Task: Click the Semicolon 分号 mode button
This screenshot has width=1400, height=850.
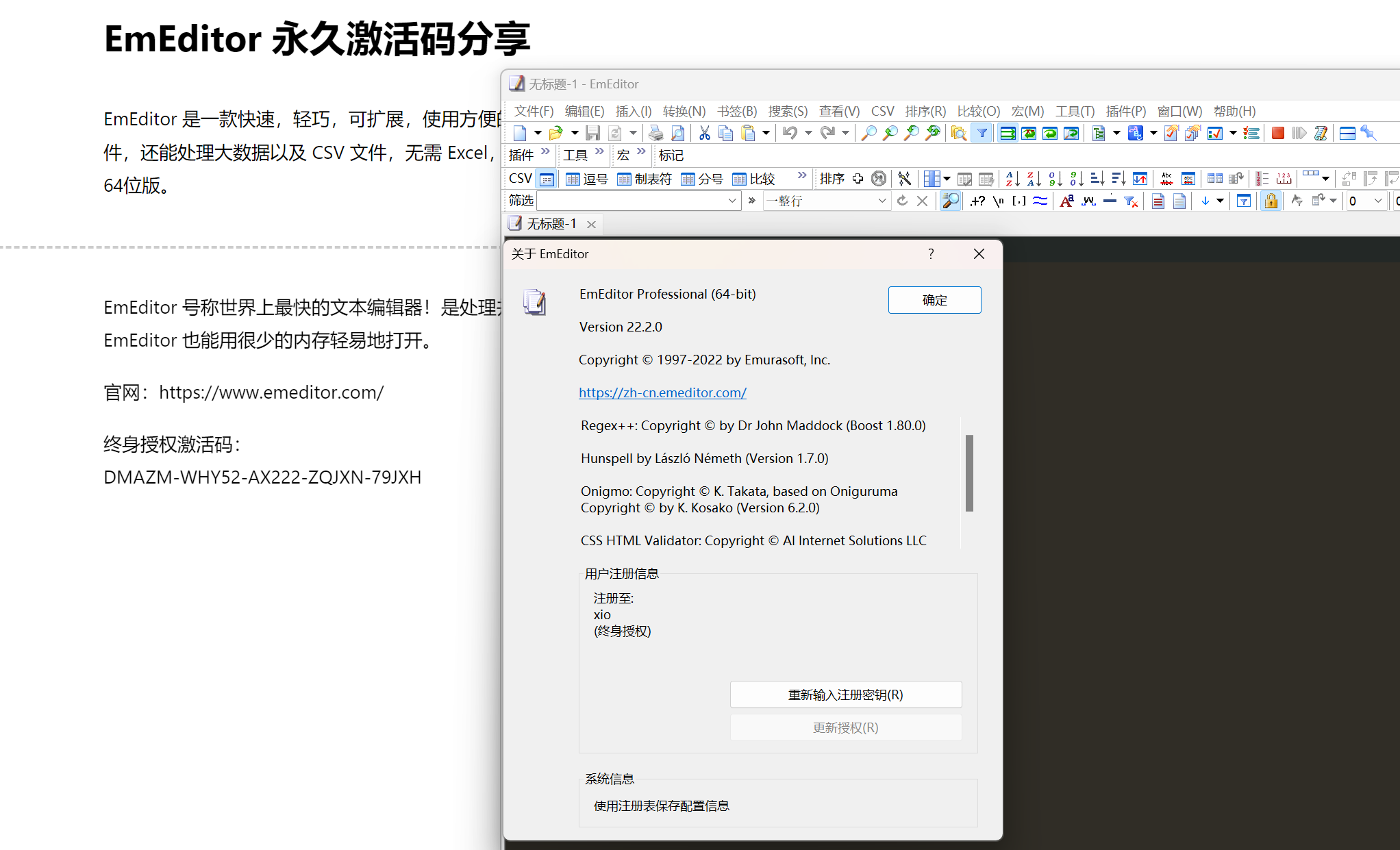Action: click(702, 179)
